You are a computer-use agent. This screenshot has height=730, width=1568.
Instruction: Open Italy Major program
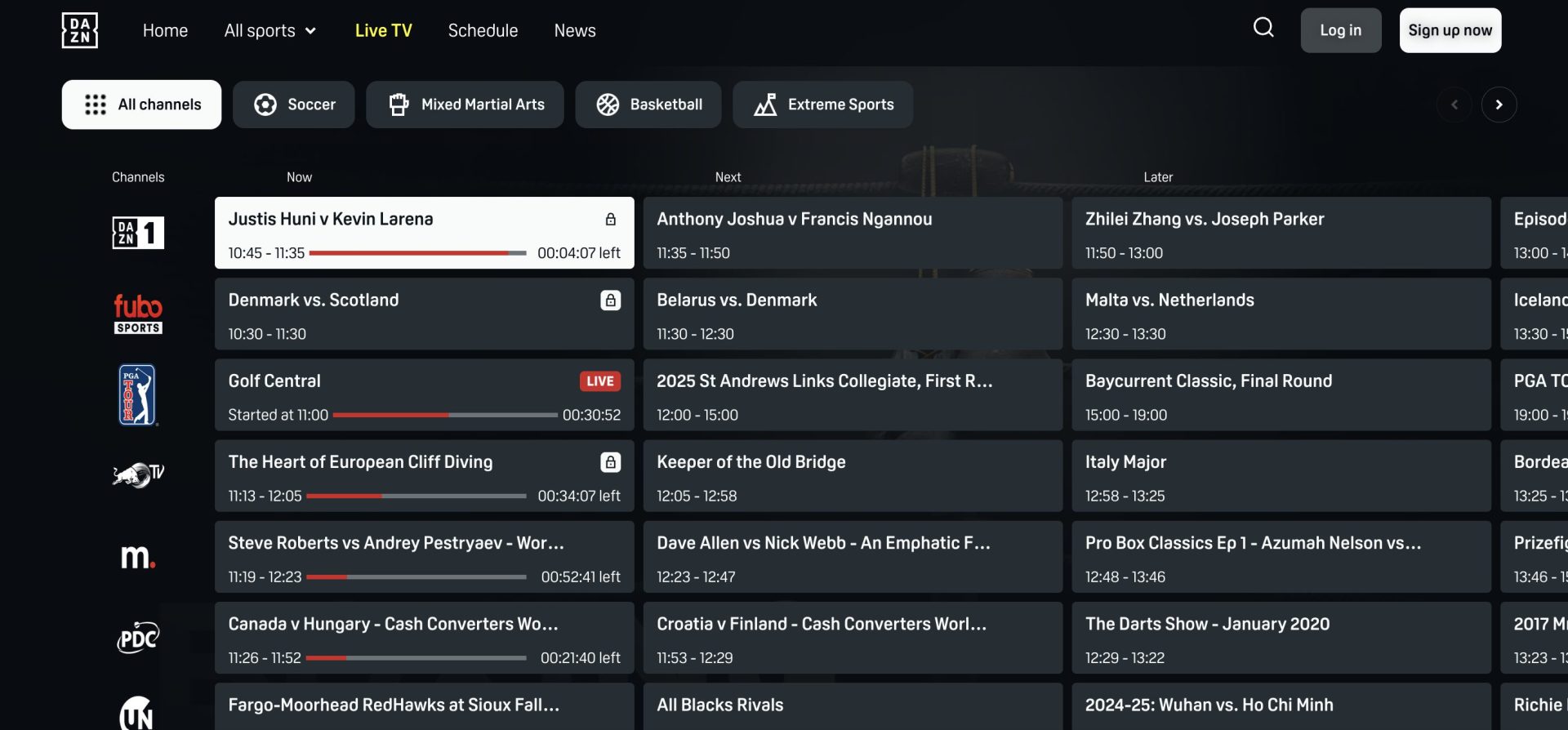click(x=1281, y=475)
